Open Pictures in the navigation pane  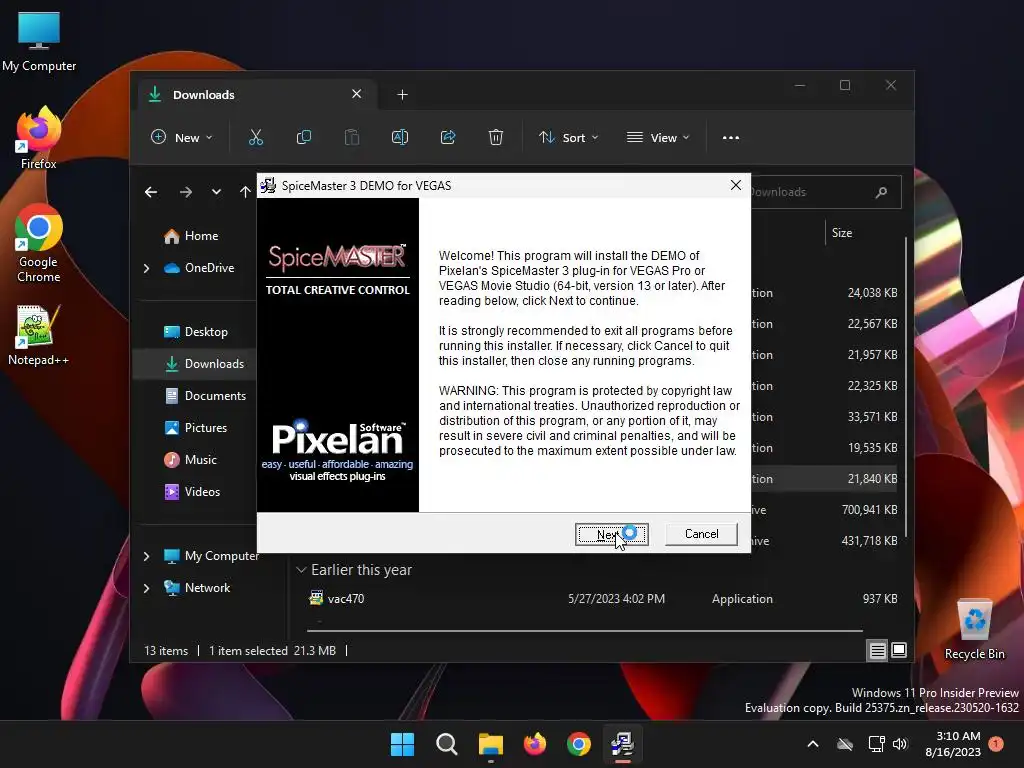tap(206, 428)
